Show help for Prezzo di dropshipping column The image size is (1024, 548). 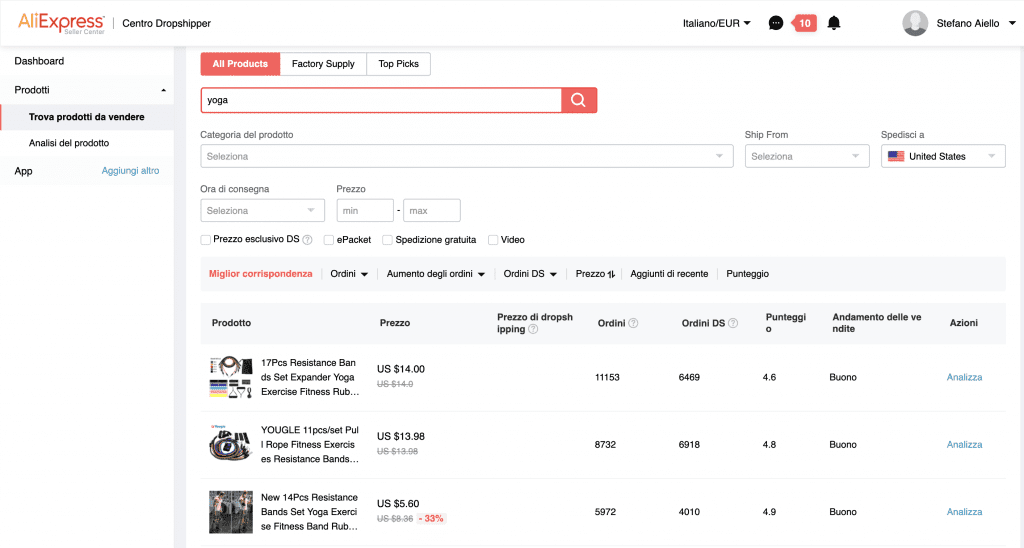point(533,329)
